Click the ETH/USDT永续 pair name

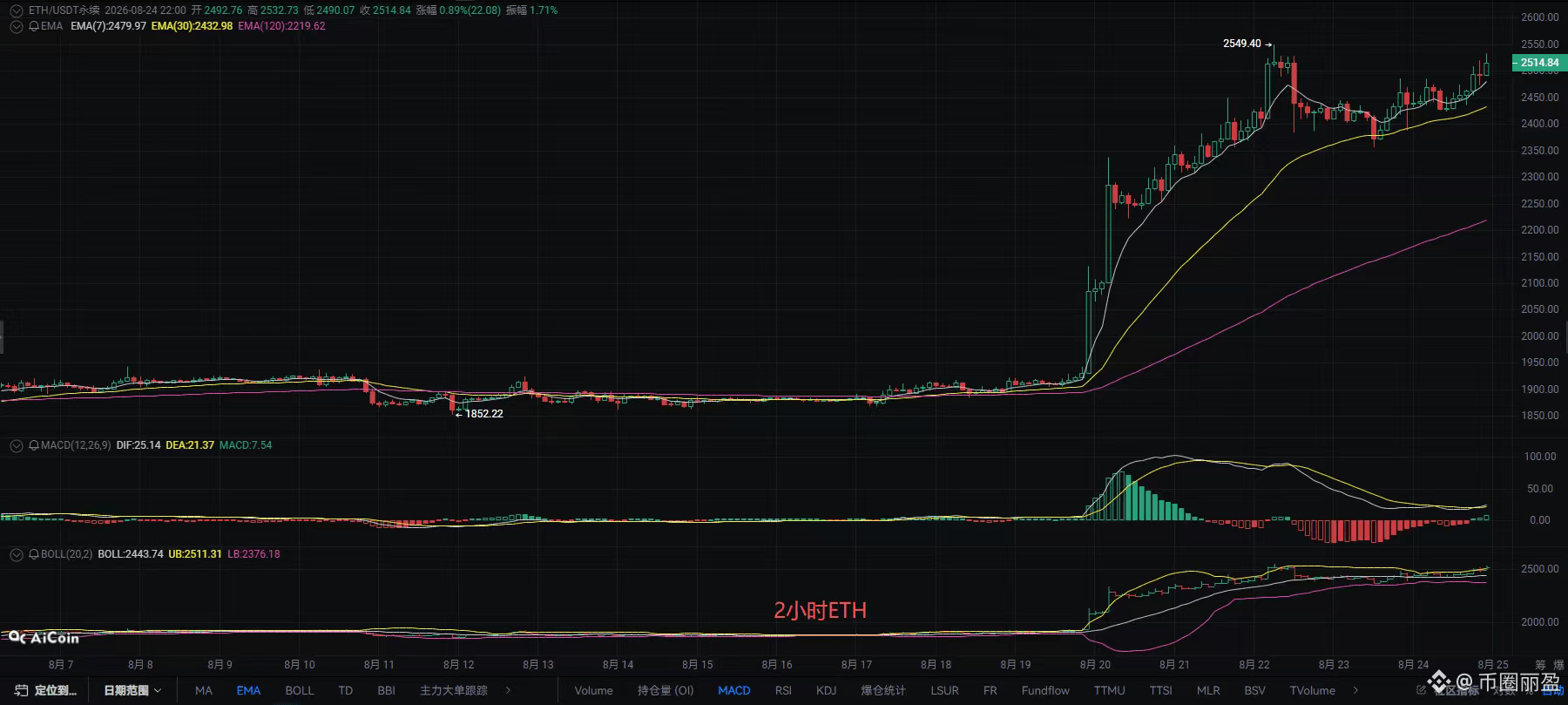(64, 10)
